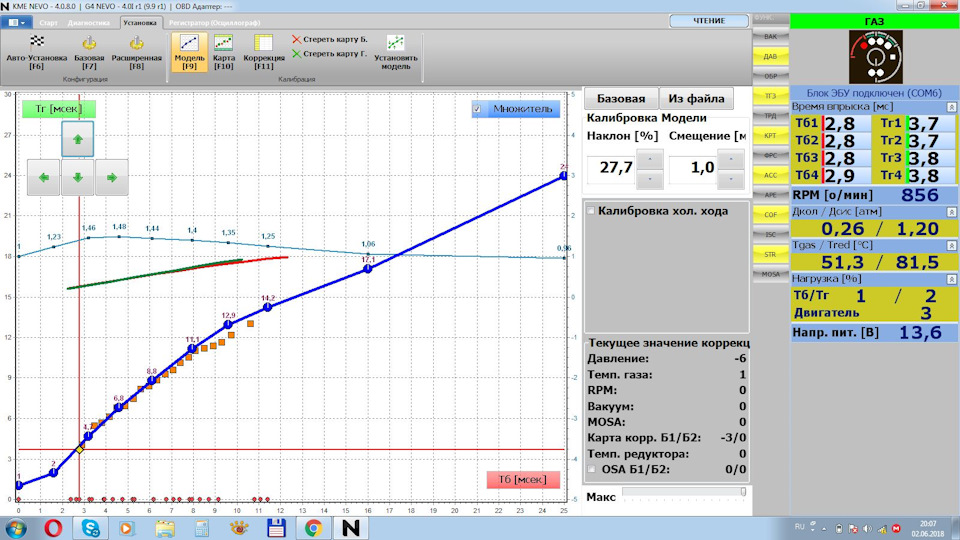Open Opera browser from taskbar

[x=53, y=528]
